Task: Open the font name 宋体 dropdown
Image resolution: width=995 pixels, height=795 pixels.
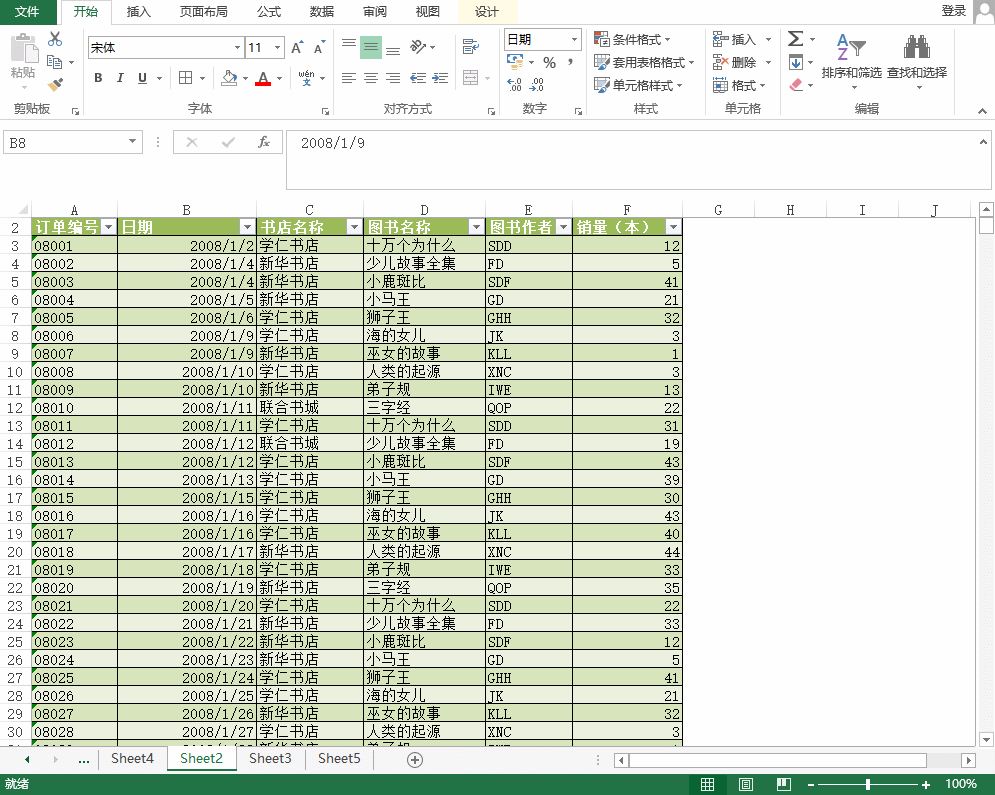Action: coord(237,48)
